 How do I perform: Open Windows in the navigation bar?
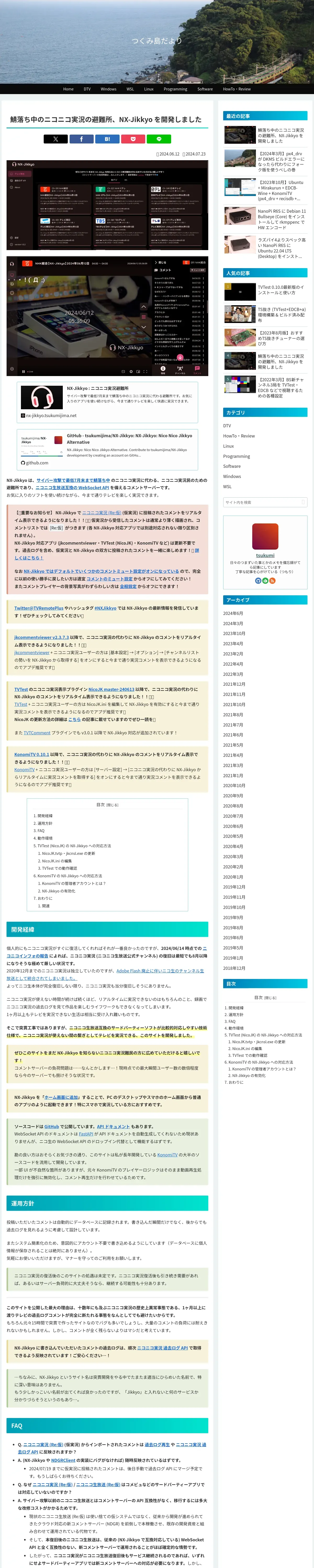(x=109, y=89)
